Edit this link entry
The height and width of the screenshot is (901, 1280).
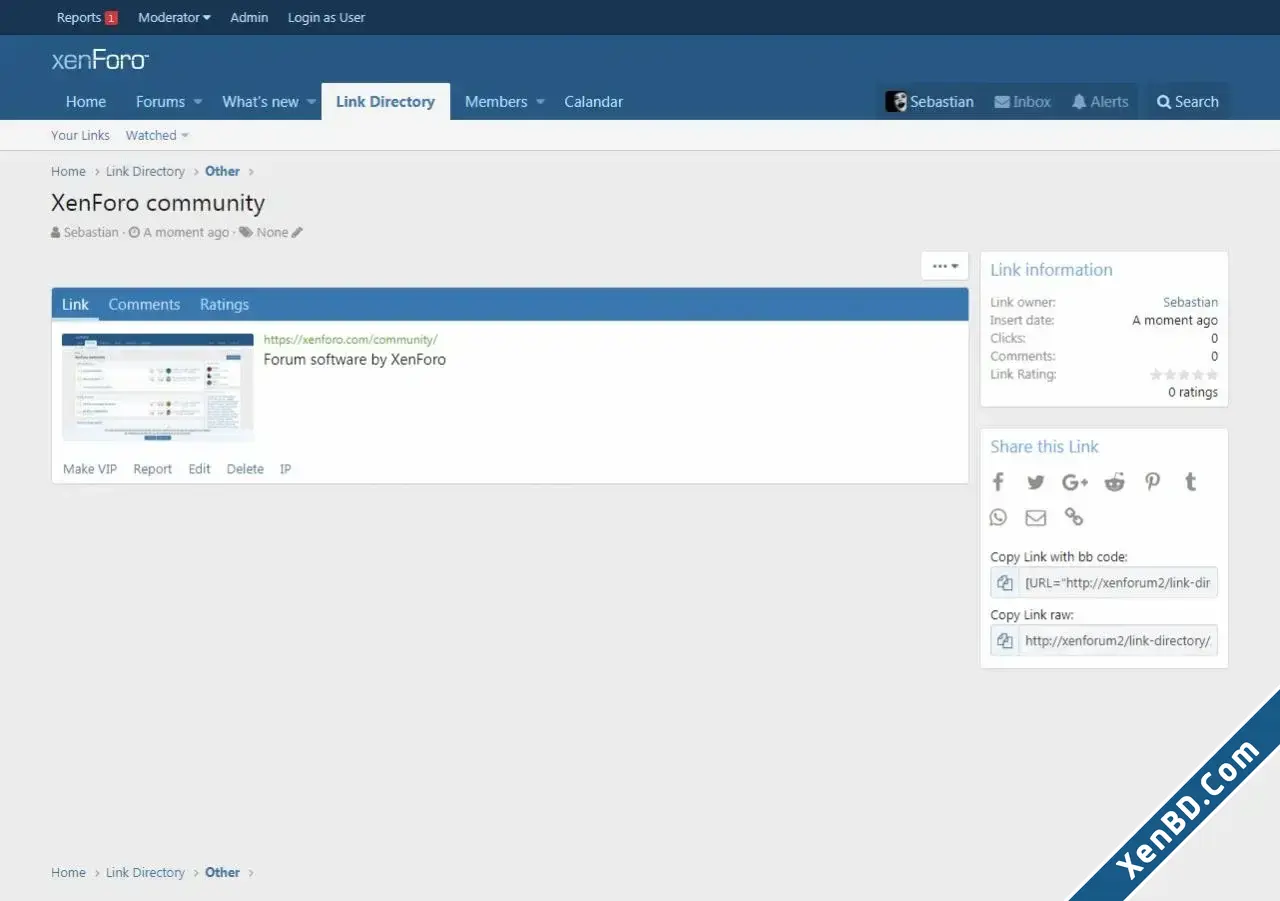tap(200, 469)
